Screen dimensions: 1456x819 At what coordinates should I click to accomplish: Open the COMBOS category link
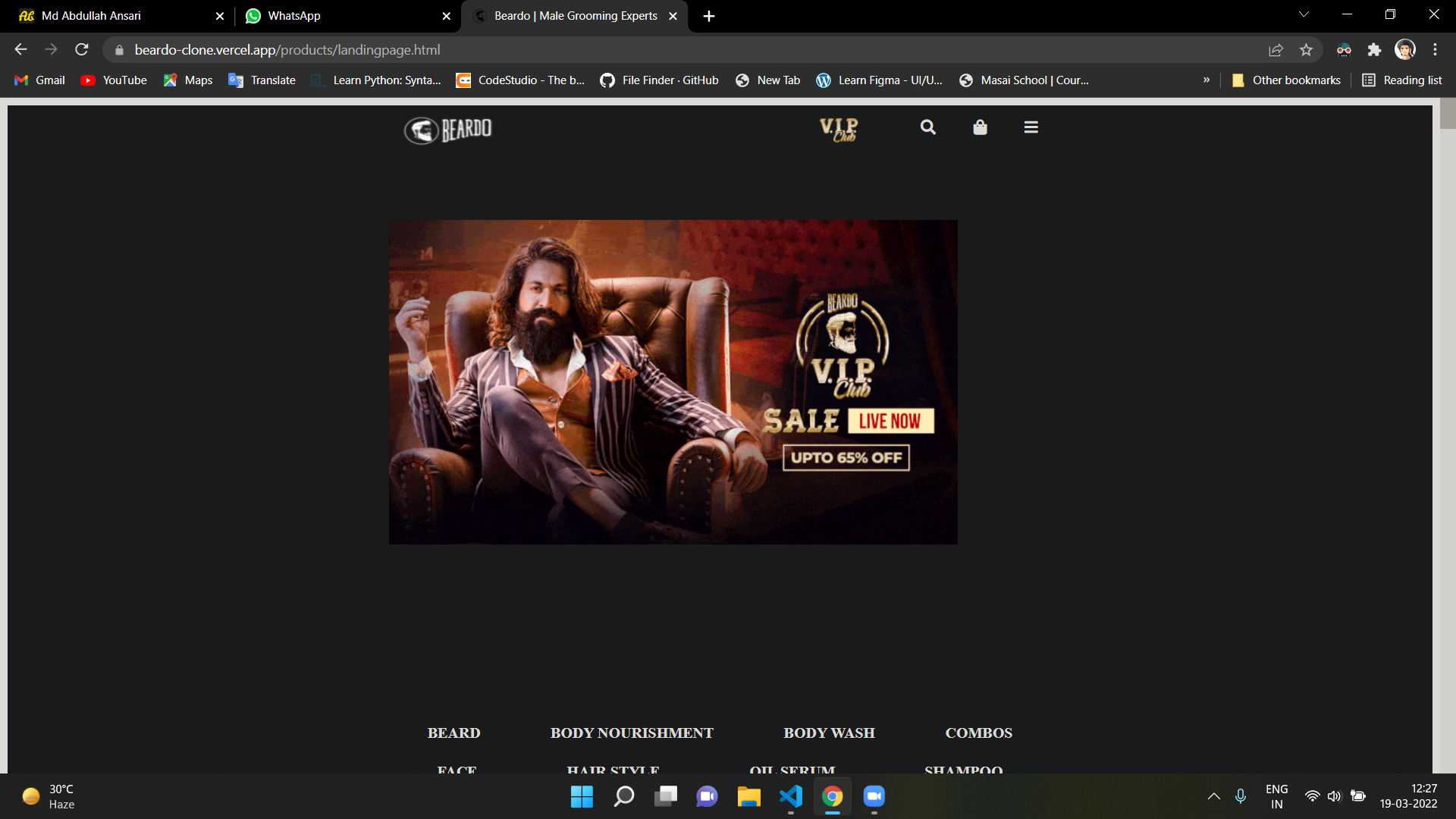click(x=978, y=733)
